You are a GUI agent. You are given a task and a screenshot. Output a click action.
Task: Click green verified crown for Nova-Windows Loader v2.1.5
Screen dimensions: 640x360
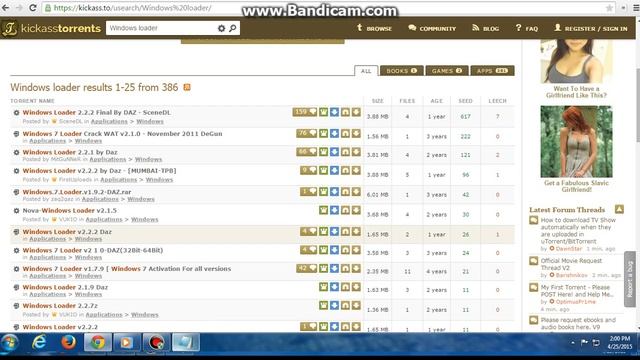pos(323,210)
